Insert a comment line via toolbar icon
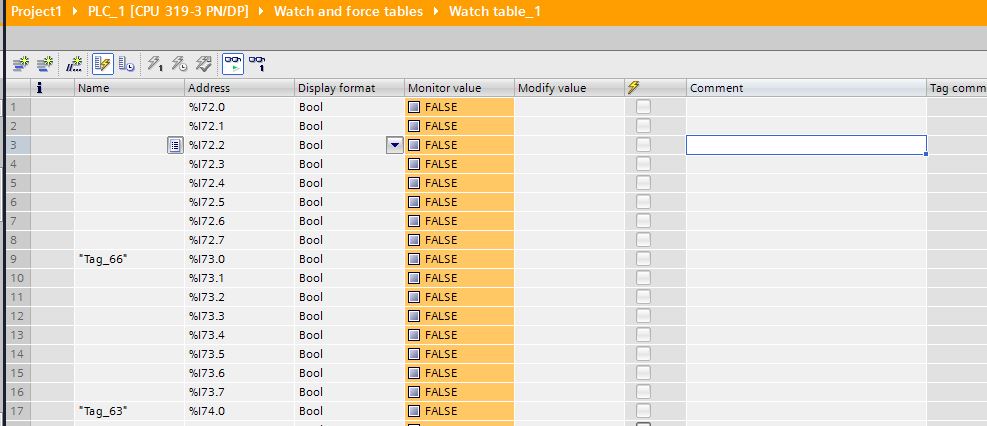 pos(74,64)
